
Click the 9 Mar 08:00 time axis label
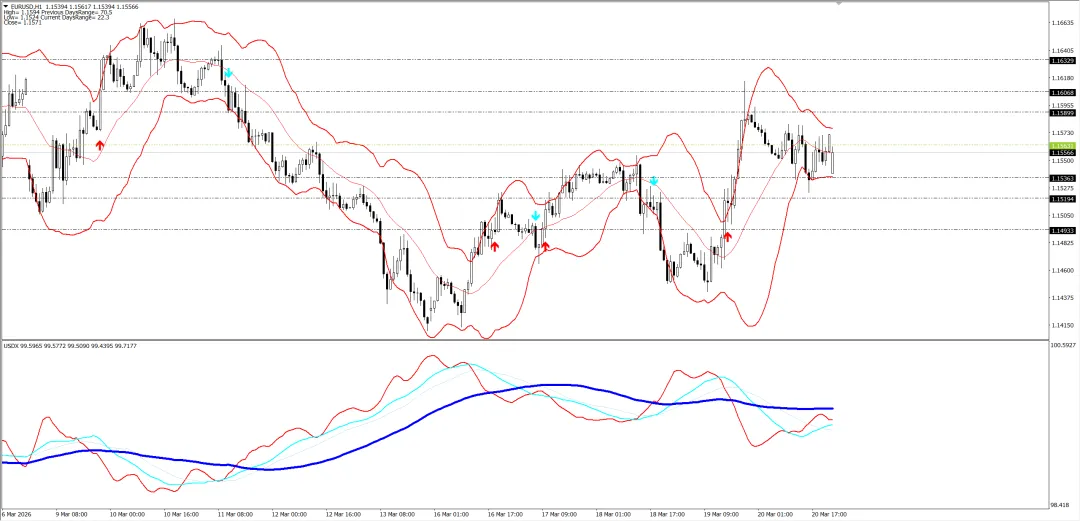[72, 514]
